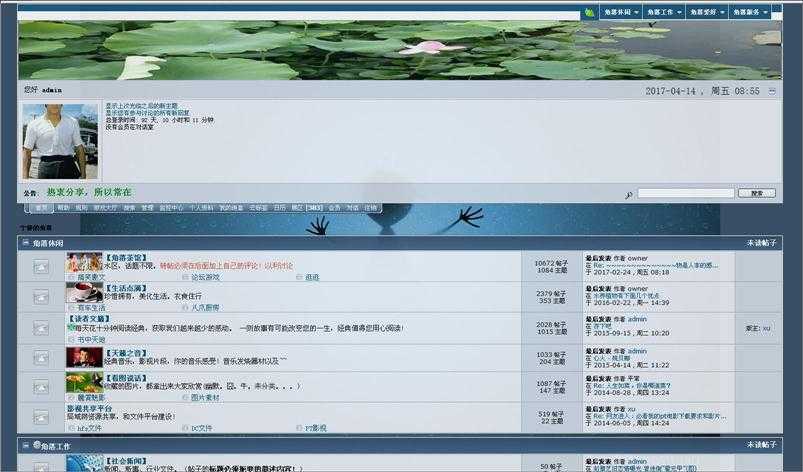Open 搜索 in the navigation bar
This screenshot has width=803, height=472.
point(129,208)
